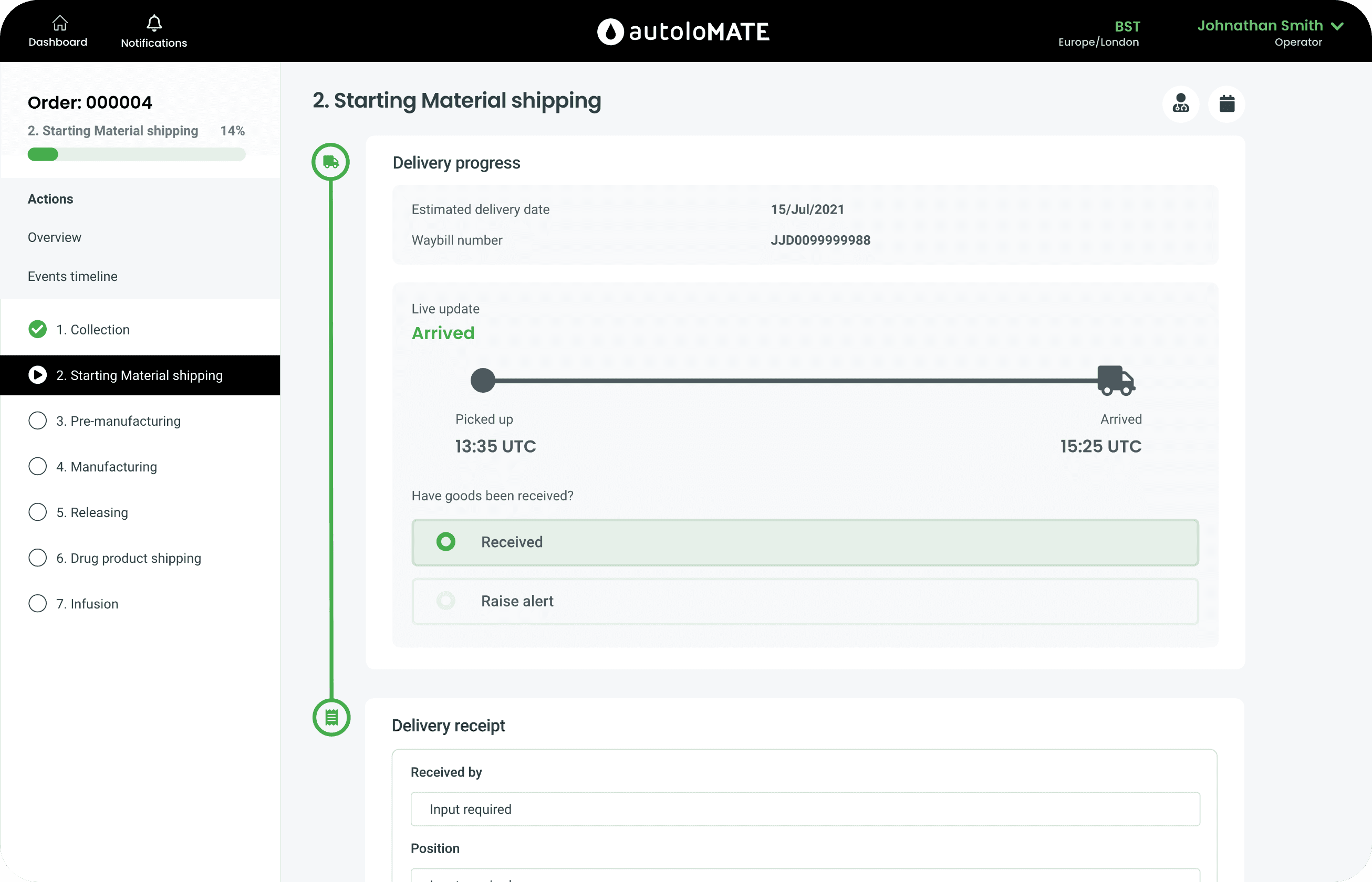Go to 4. Manufacturing step

tap(107, 467)
